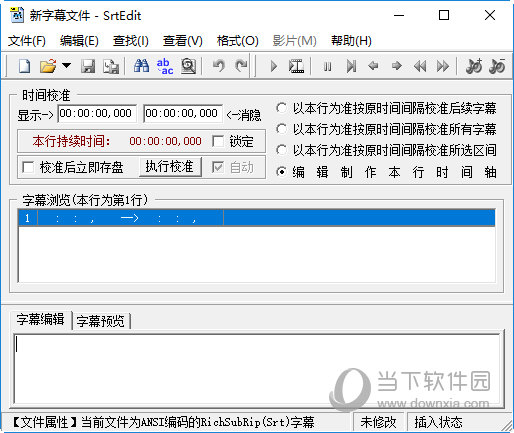Click the 显示 start time field
Viewport: 514px width, 433px height.
click(x=97, y=113)
